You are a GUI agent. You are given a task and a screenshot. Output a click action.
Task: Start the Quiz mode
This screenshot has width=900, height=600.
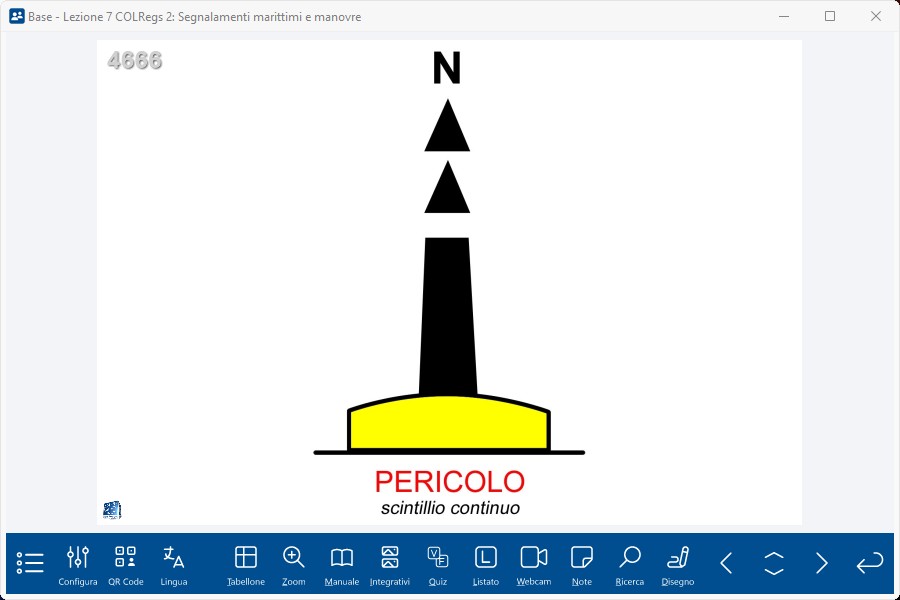coord(438,564)
